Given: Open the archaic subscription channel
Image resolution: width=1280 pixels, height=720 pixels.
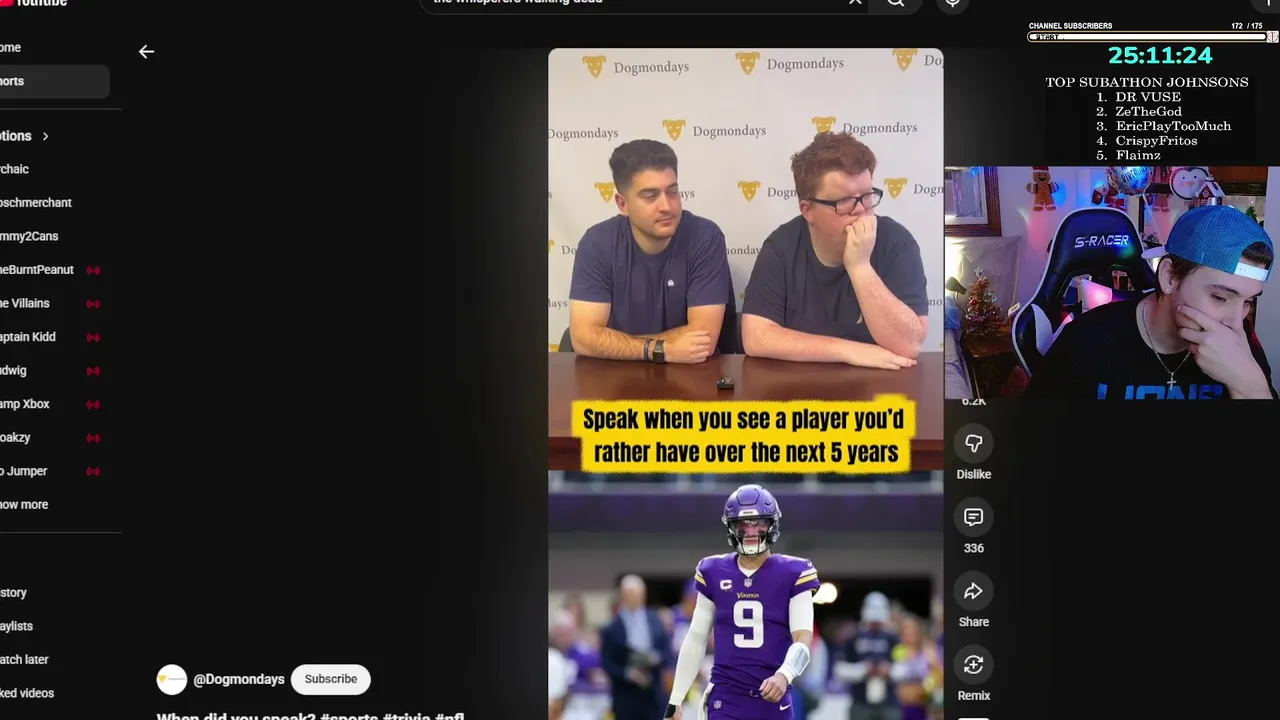Looking at the screenshot, I should (55, 169).
